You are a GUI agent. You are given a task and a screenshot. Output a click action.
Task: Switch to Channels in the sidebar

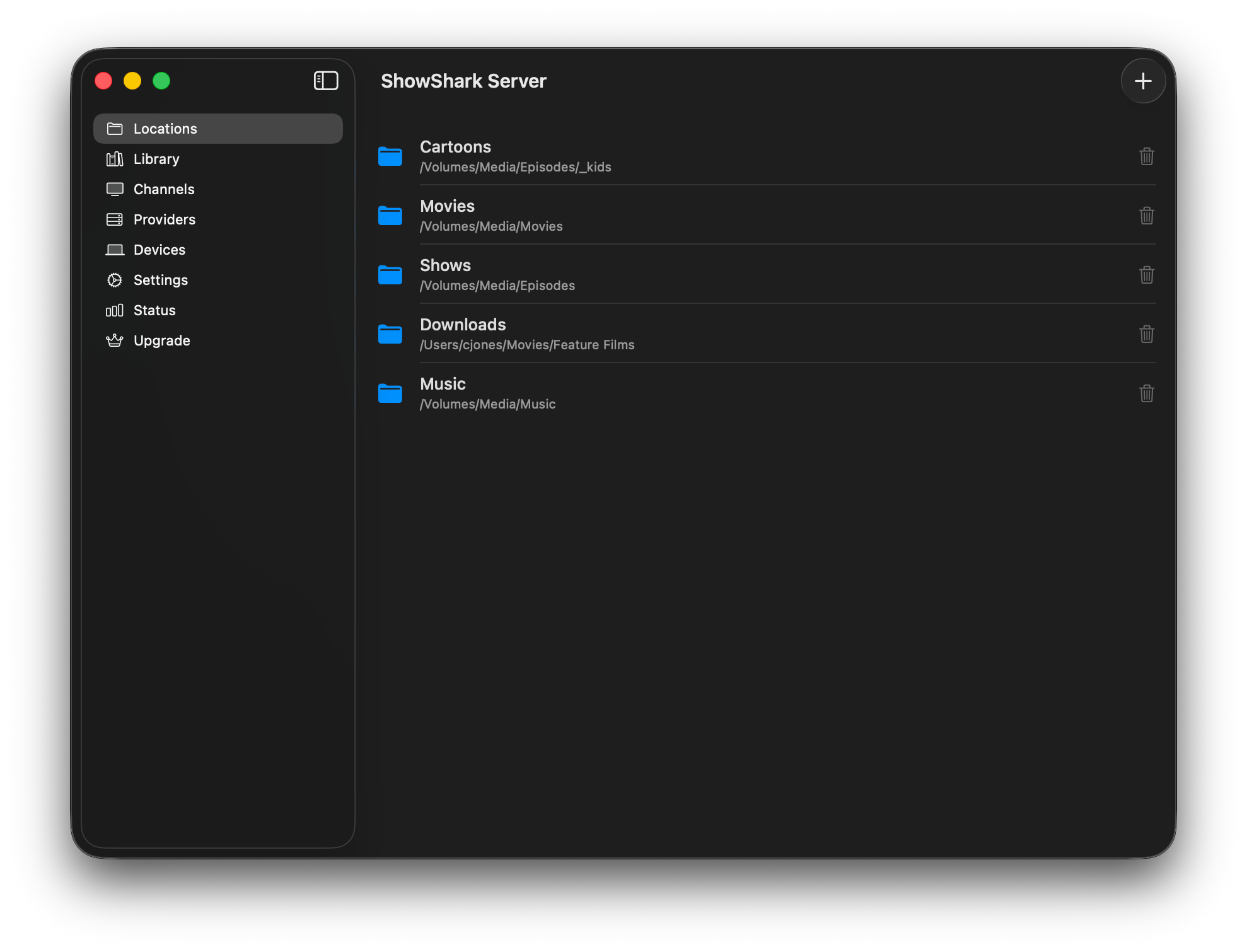click(x=164, y=189)
